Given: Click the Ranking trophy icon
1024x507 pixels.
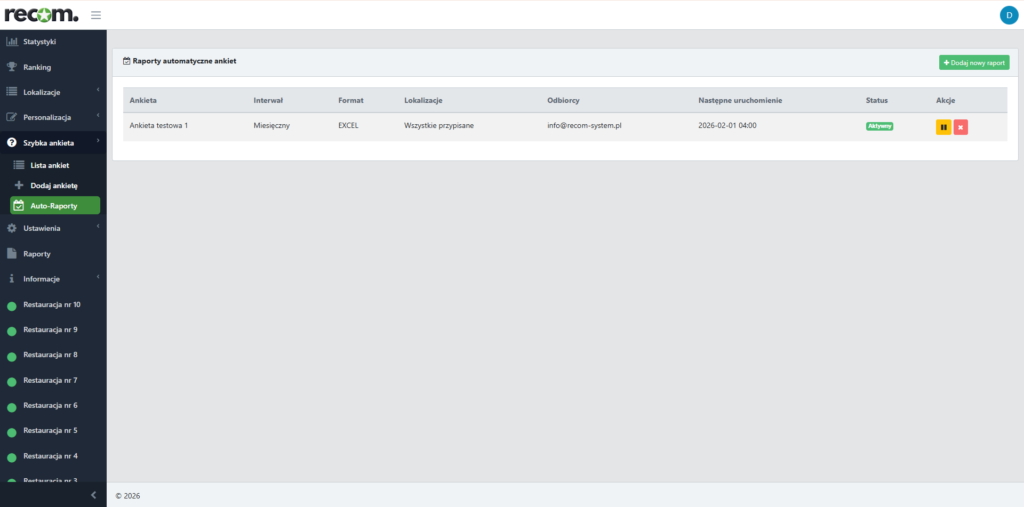Looking at the screenshot, I should (x=12, y=67).
